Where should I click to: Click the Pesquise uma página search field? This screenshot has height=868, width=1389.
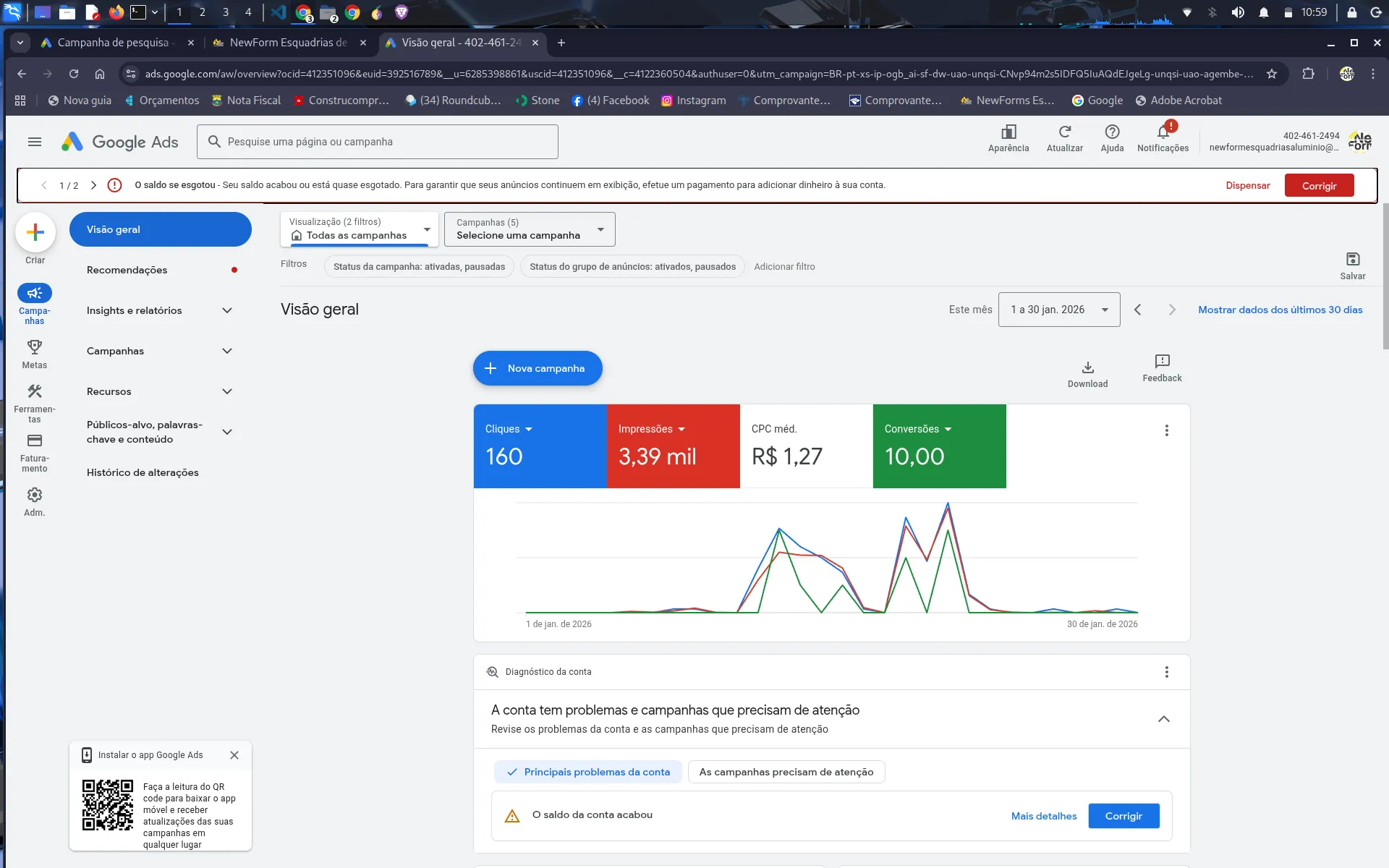pos(377,142)
